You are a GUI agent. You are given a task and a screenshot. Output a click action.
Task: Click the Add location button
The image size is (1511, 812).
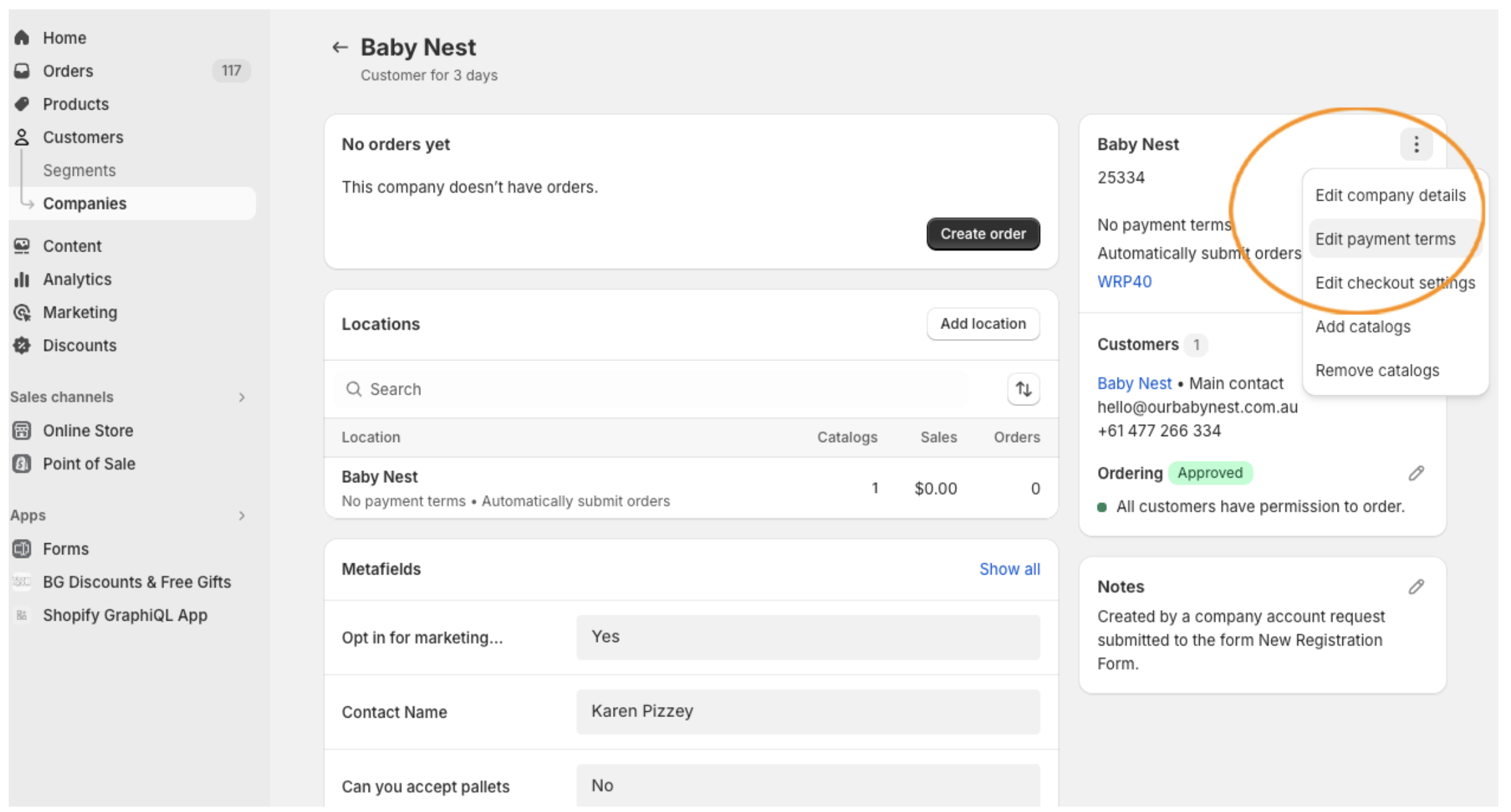pyautogui.click(x=983, y=324)
